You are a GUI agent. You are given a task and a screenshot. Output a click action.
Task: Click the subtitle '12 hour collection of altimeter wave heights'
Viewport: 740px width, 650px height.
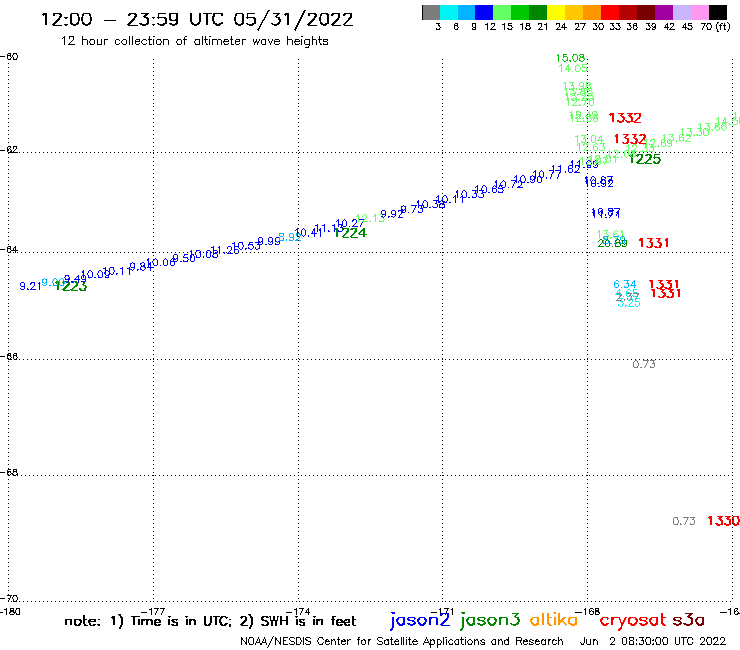(194, 41)
